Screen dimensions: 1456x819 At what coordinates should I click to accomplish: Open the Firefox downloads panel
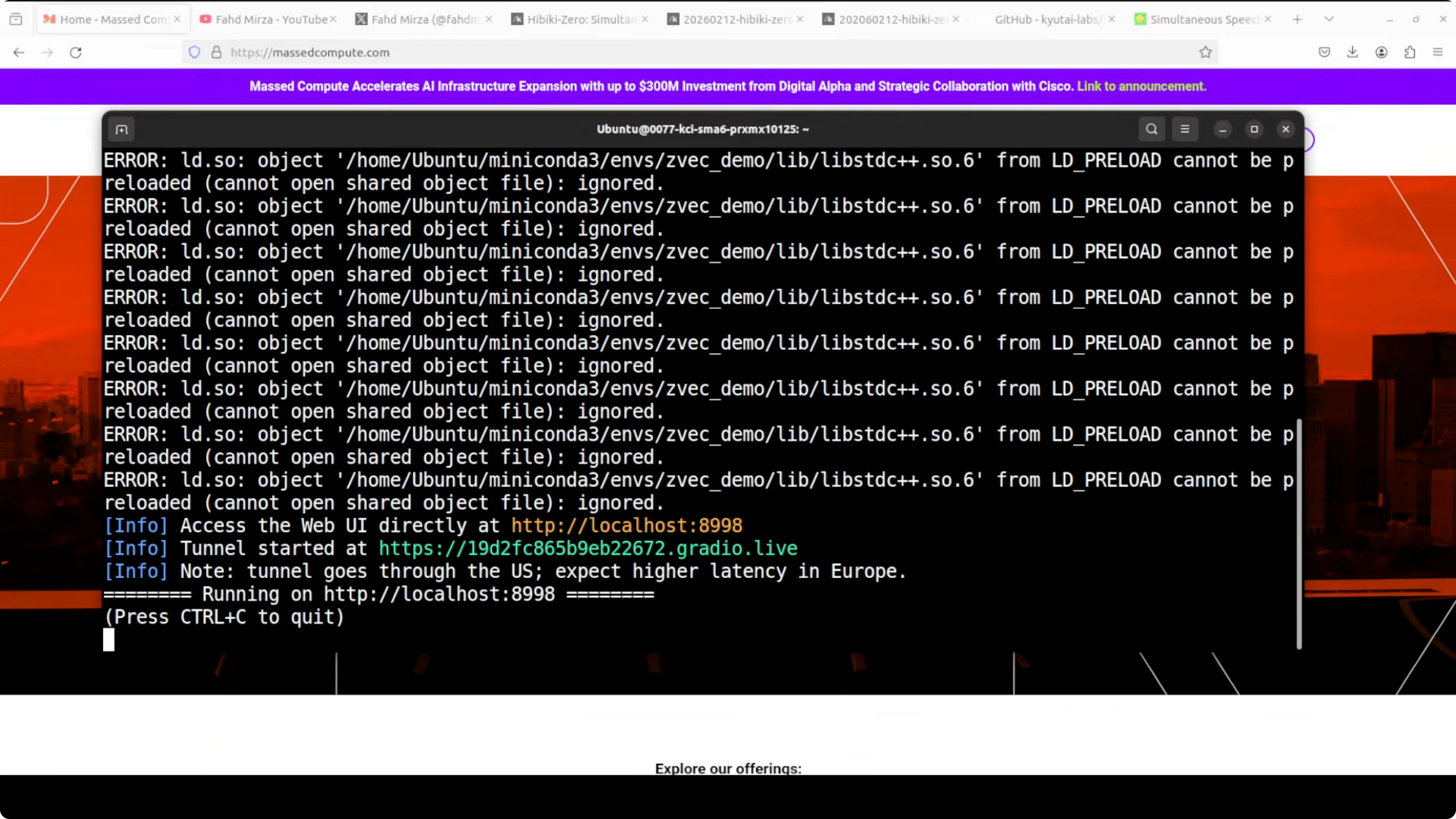click(1352, 53)
